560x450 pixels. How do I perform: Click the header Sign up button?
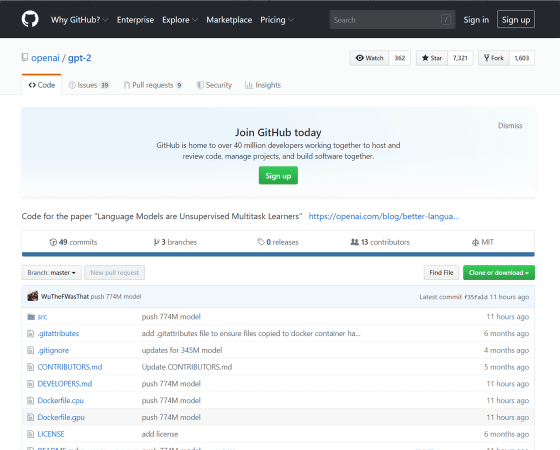click(x=516, y=20)
